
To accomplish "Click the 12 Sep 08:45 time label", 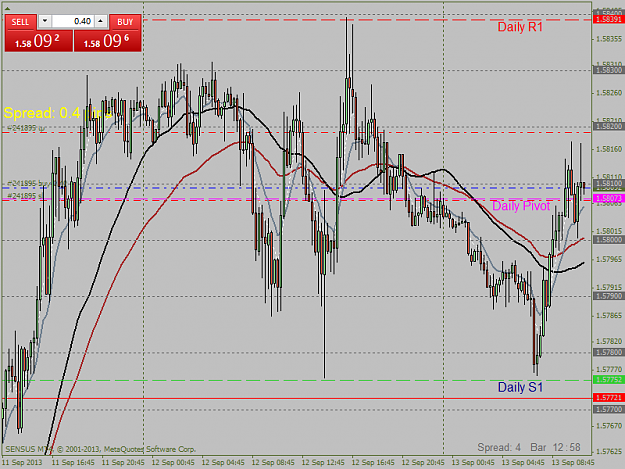I will pyautogui.click(x=273, y=463).
